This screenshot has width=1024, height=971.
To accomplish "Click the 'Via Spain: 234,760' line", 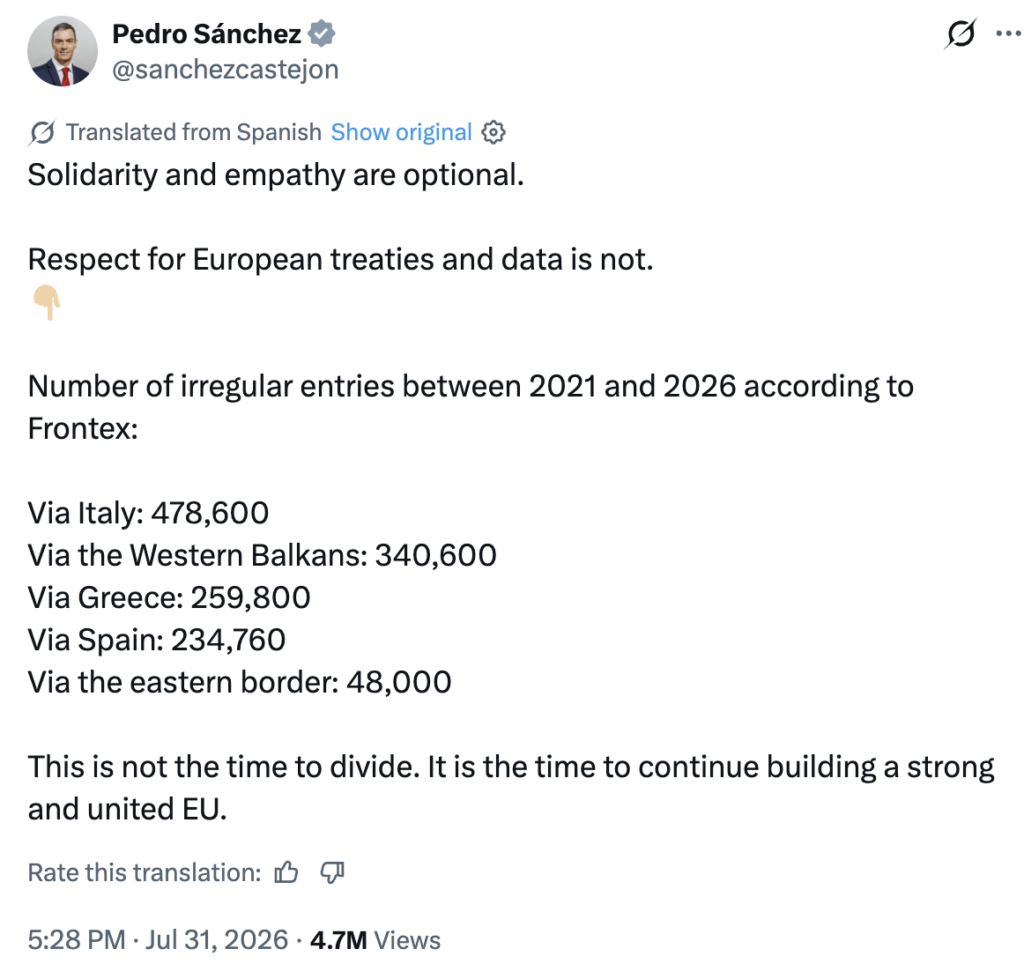I will click(x=157, y=640).
